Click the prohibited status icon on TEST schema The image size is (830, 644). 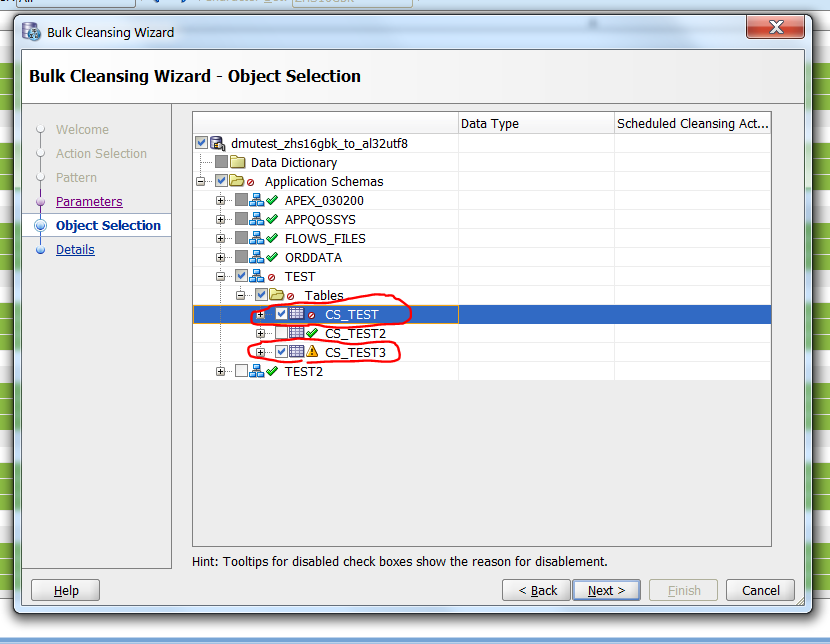click(272, 277)
